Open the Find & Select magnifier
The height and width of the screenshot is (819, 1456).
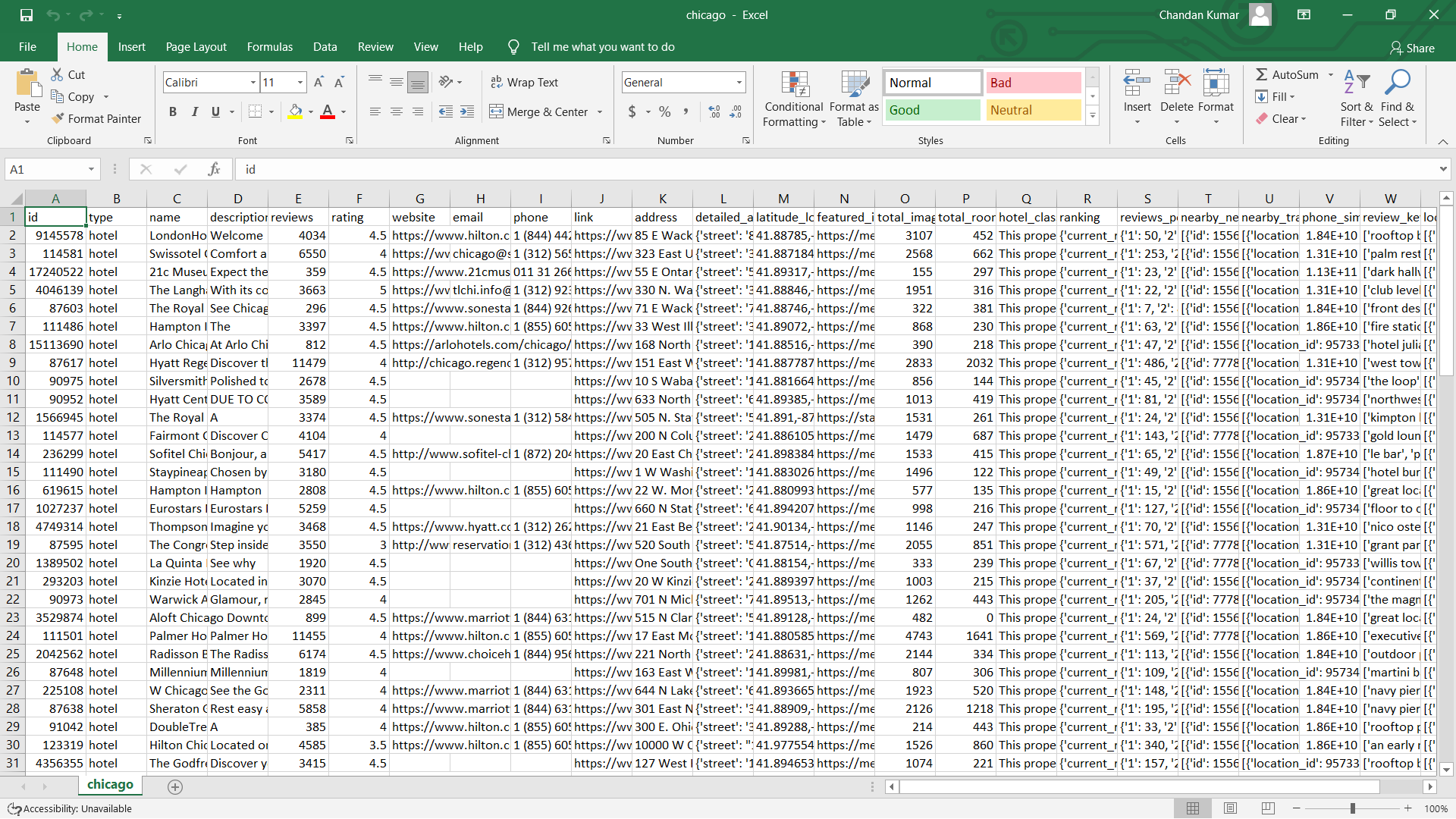point(1397,82)
